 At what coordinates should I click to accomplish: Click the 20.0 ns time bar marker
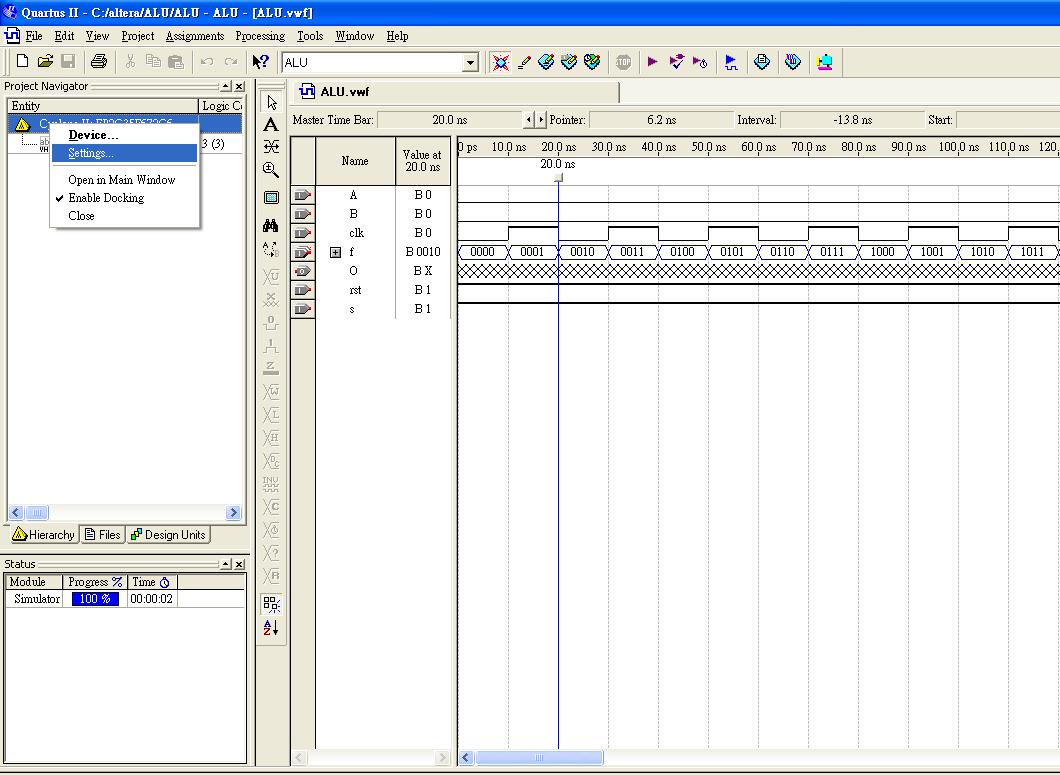pyautogui.click(x=558, y=177)
